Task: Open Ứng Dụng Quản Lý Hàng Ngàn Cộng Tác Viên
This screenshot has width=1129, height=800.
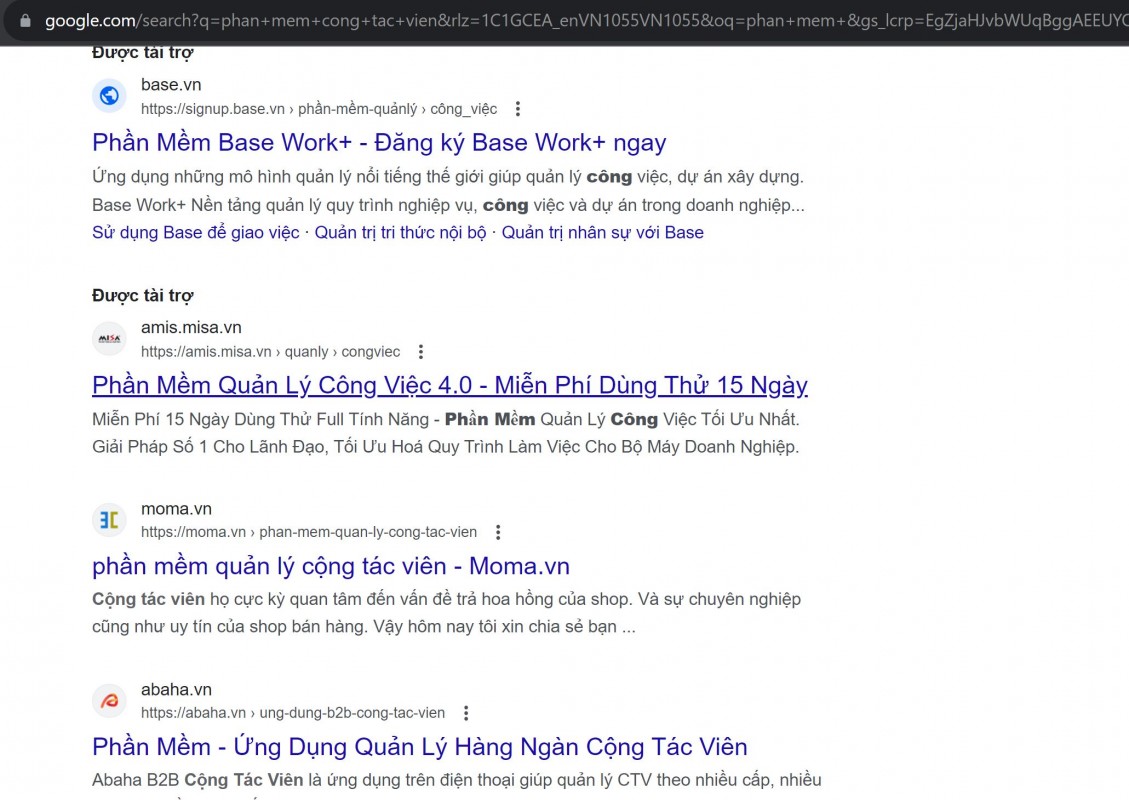Action: pos(419,747)
